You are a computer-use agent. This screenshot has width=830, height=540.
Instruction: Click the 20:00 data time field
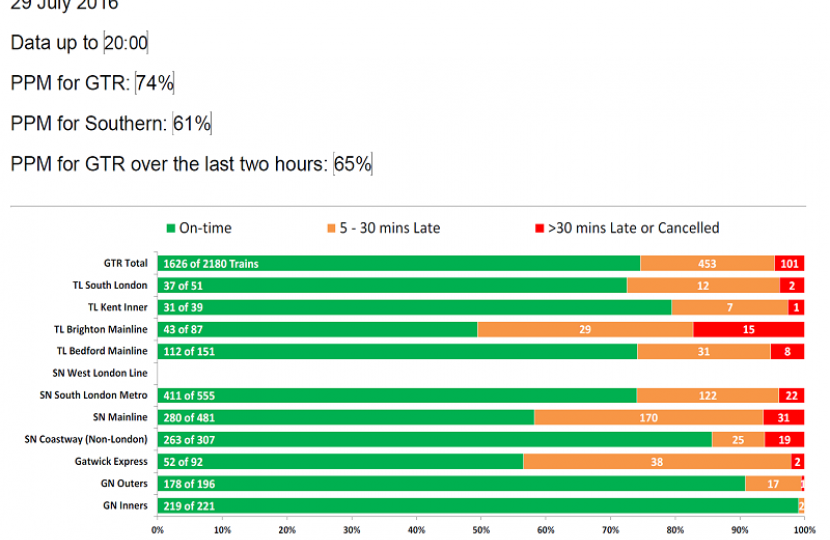[126, 43]
